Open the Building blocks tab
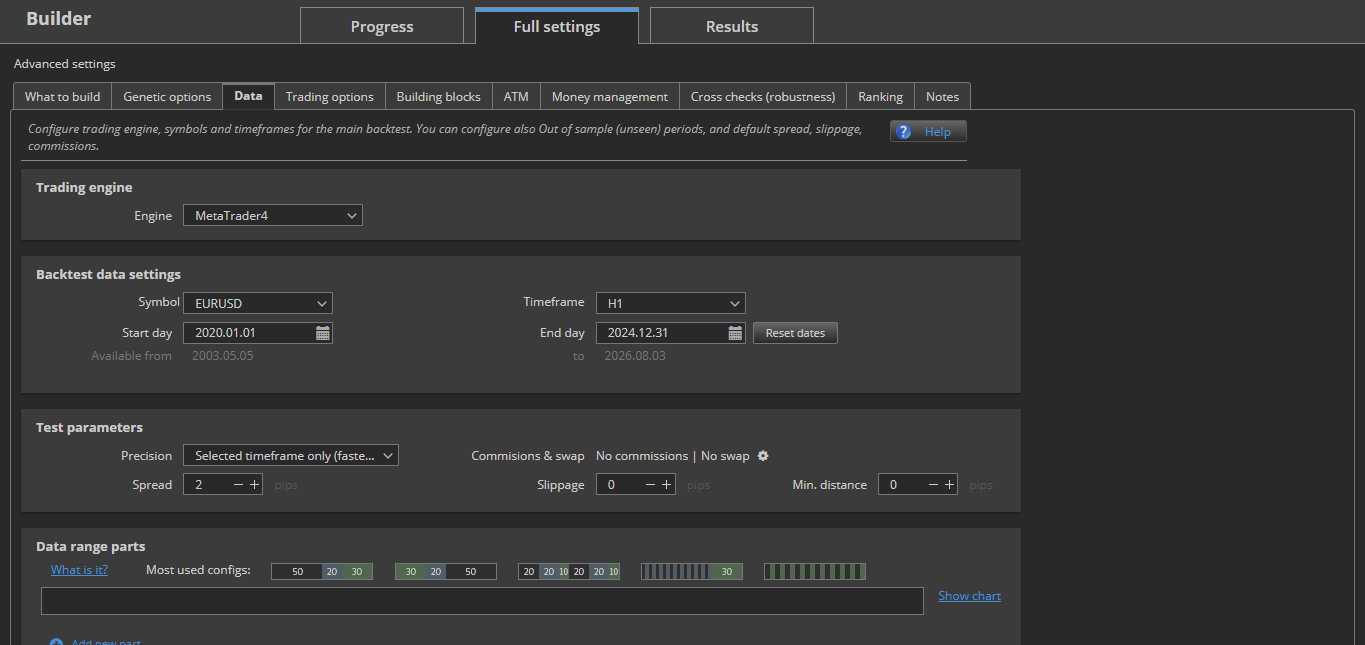The height and width of the screenshot is (645, 1365). 439,97
